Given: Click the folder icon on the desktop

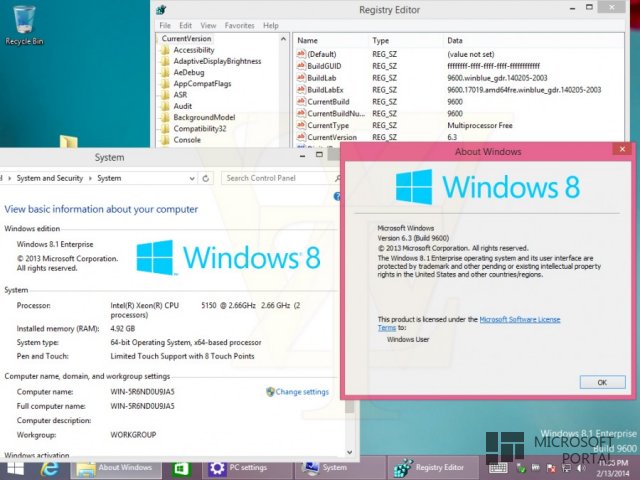Looking at the screenshot, I should click(x=68, y=141).
